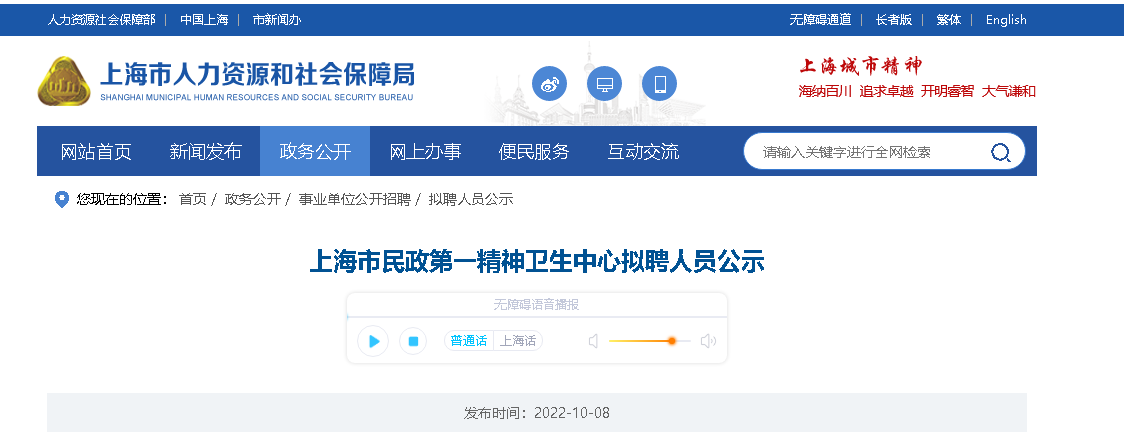1124x444 pixels.
Task: Open 人力资源社会保障部 link
Action: click(101, 20)
